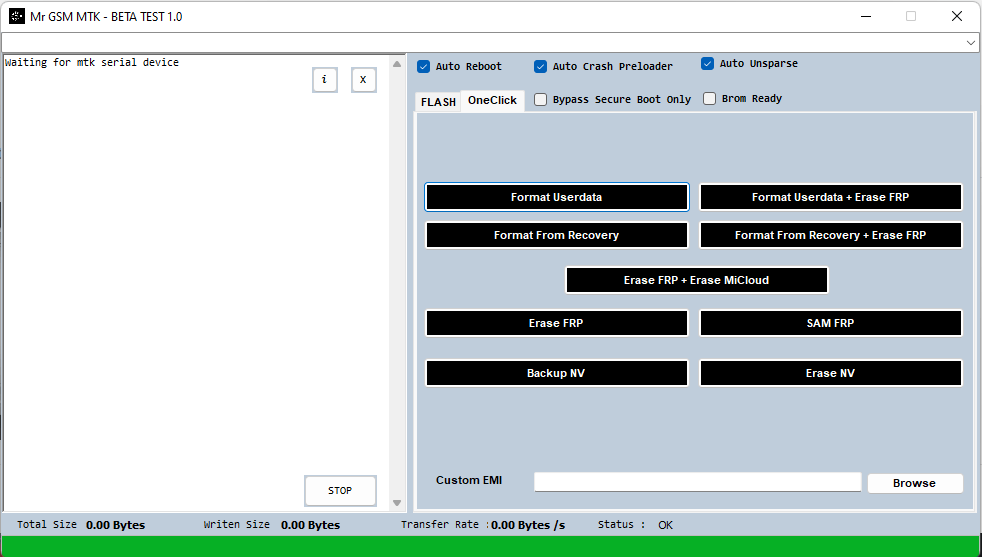Choose Format From Recovery
This screenshot has height=557, width=982.
[x=556, y=236]
